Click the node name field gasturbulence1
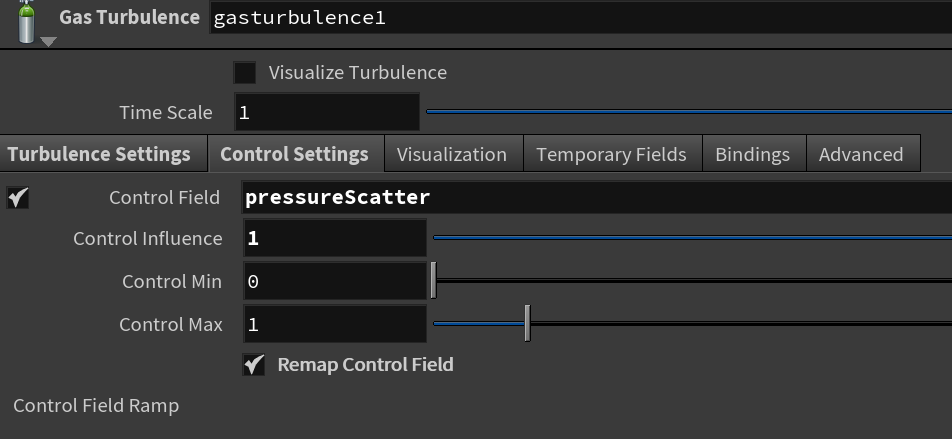The width and height of the screenshot is (952, 439). click(x=580, y=18)
